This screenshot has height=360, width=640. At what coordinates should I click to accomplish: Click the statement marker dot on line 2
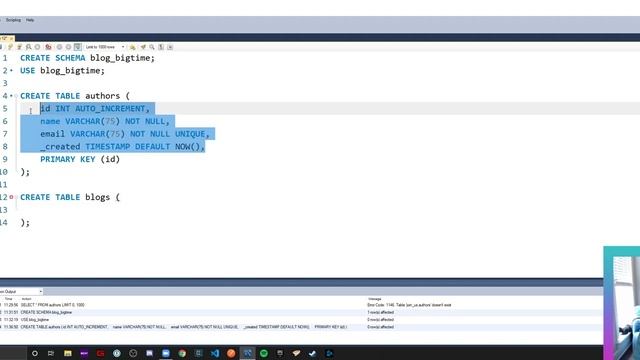11,71
